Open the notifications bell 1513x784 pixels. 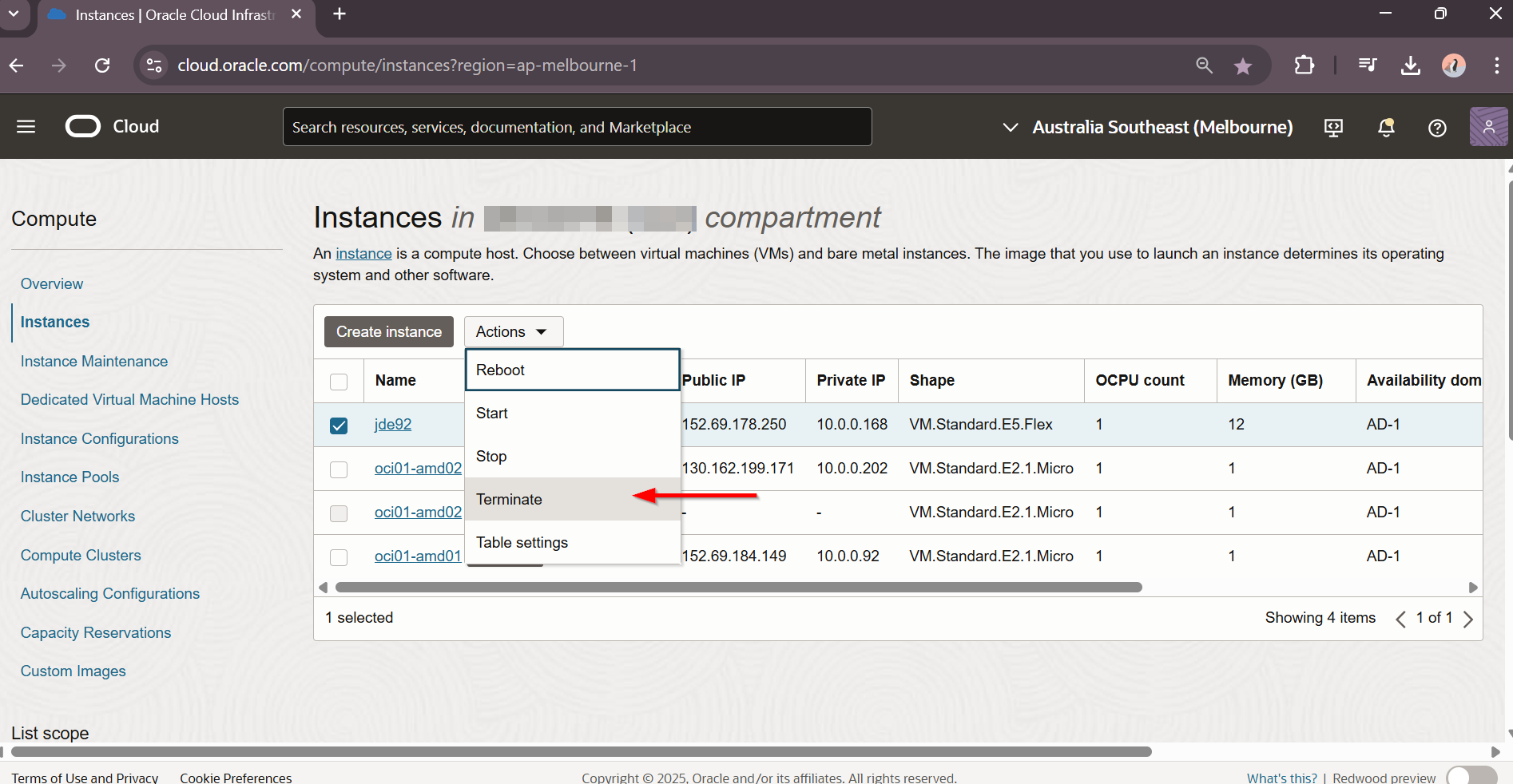coord(1386,128)
